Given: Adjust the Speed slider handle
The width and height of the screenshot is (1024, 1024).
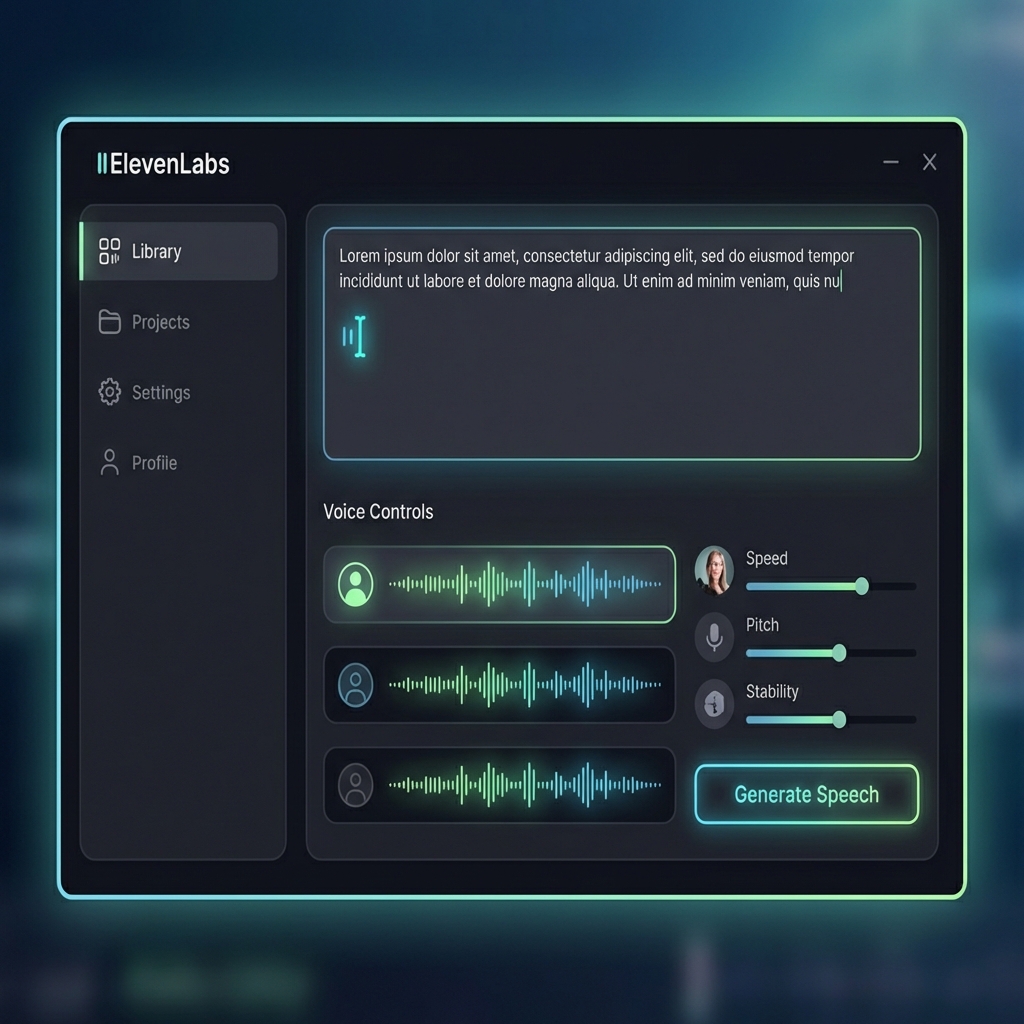Looking at the screenshot, I should [x=862, y=586].
